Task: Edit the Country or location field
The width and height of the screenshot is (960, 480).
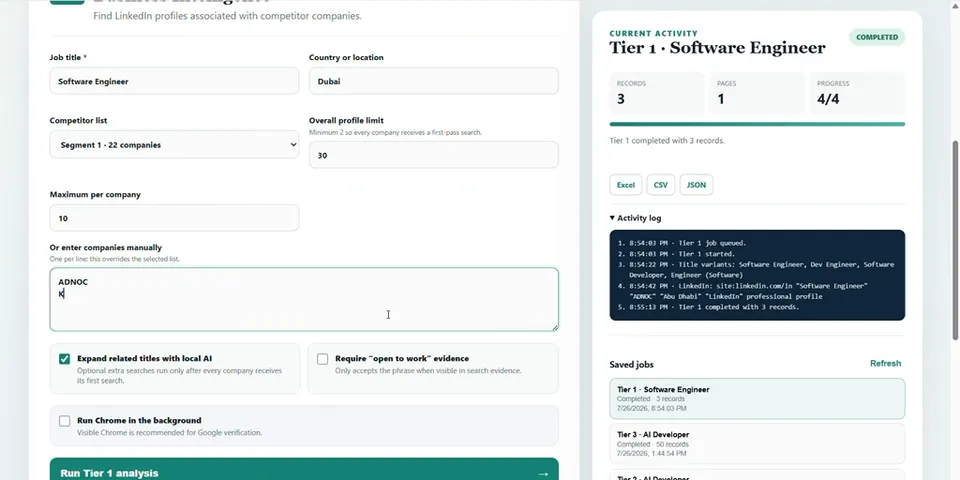Action: pyautogui.click(x=433, y=81)
